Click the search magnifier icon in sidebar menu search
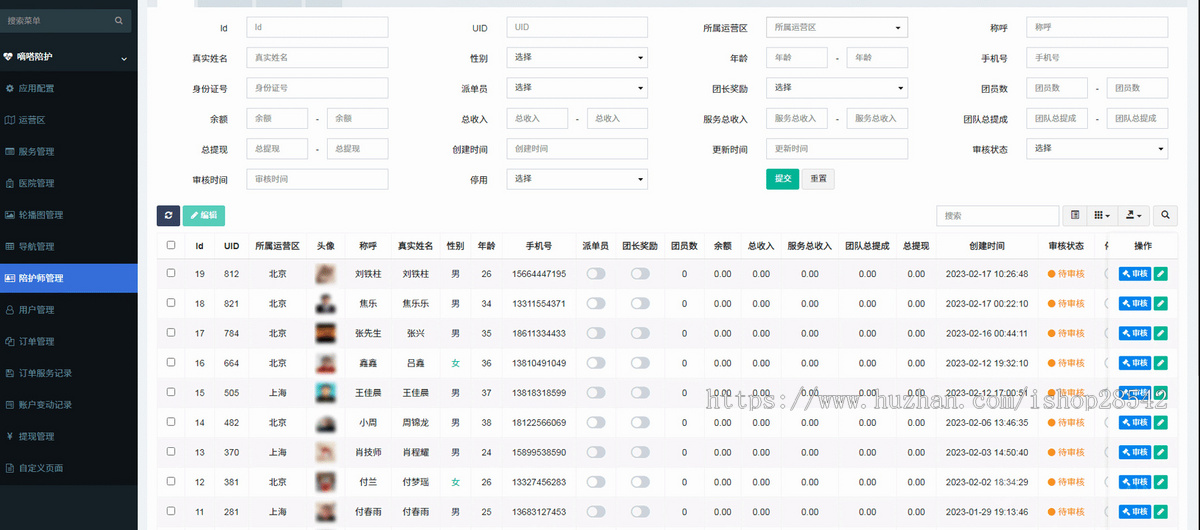The width and height of the screenshot is (1200, 530). tap(119, 20)
